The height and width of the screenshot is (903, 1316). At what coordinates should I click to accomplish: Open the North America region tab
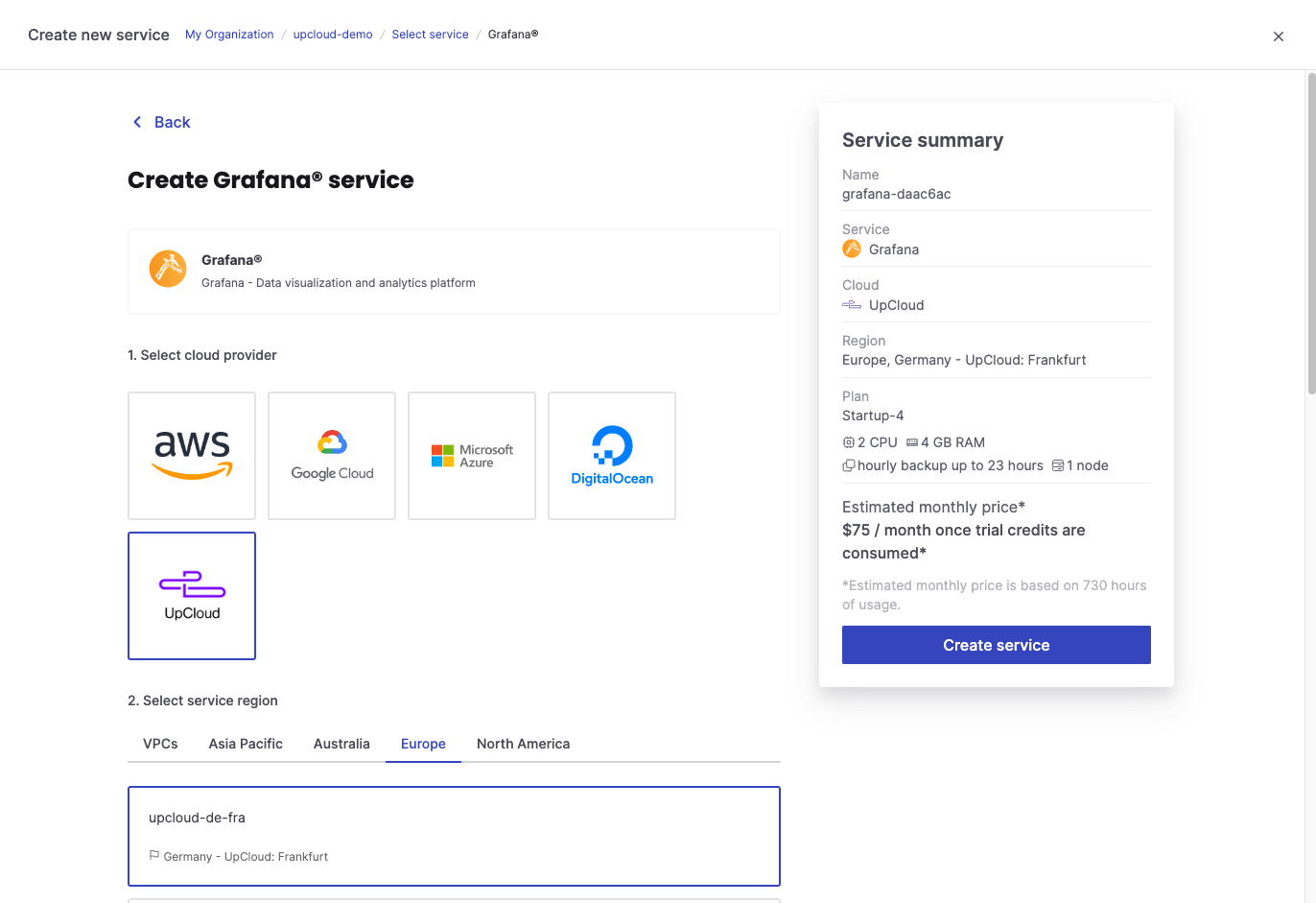523,744
